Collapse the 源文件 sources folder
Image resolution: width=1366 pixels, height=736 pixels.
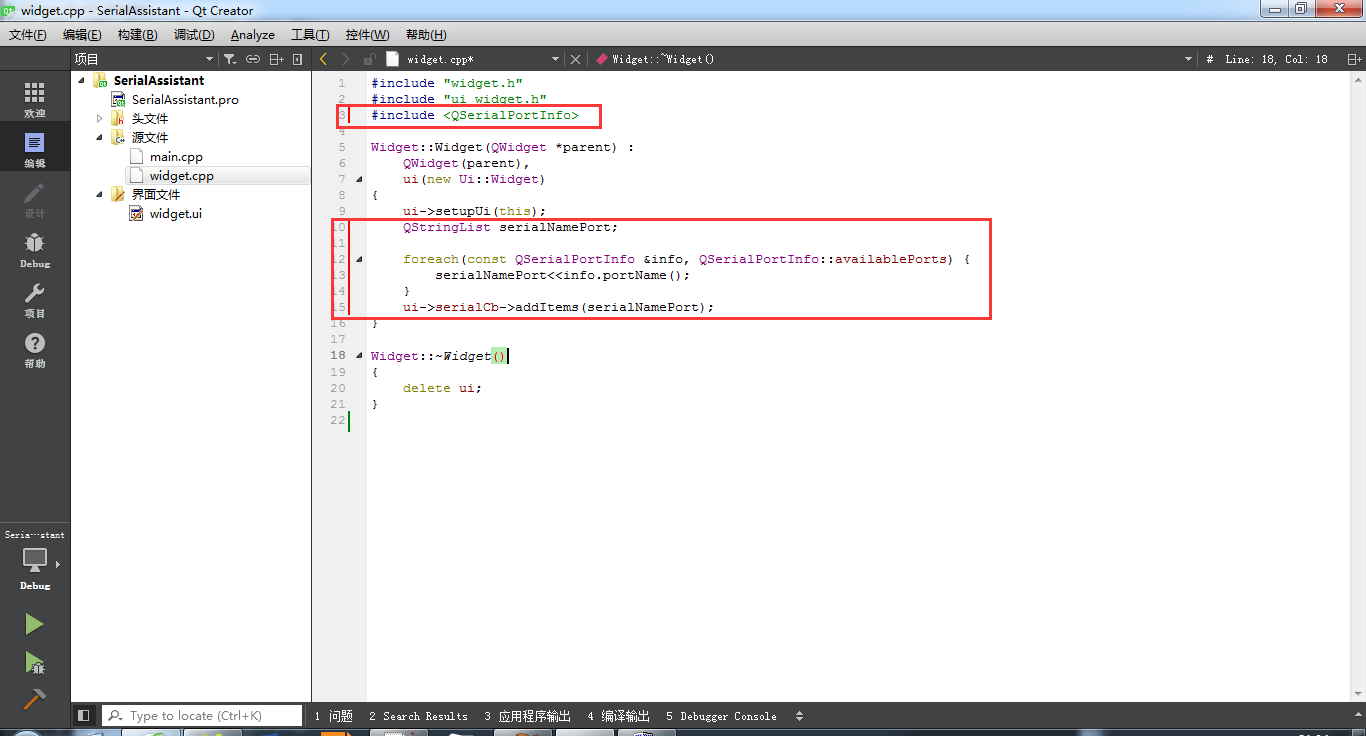pos(99,138)
